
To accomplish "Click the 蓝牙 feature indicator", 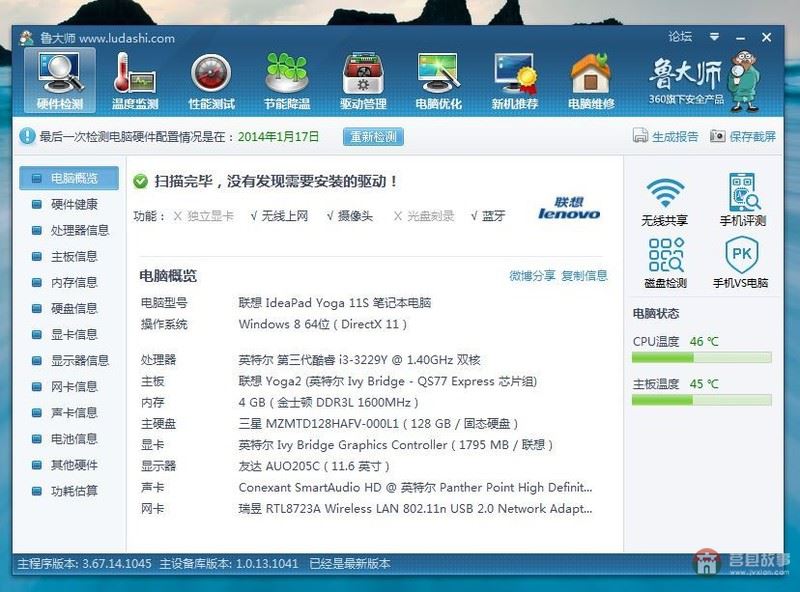I will click(x=487, y=216).
